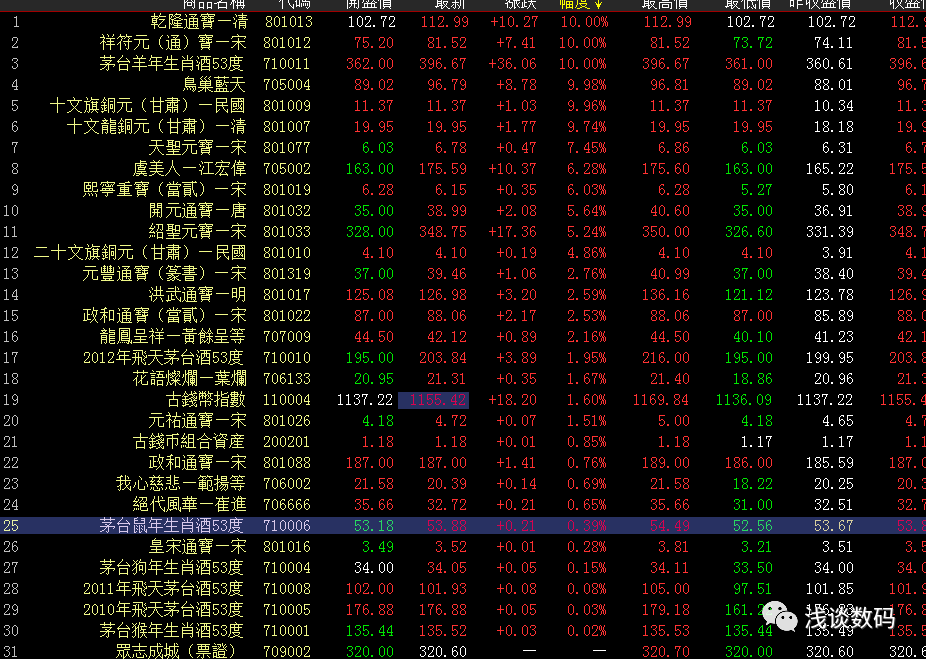926x659 pixels.
Task: Choose the 十文龍銅元(甘肅)一清 row
Action: [x=156, y=127]
